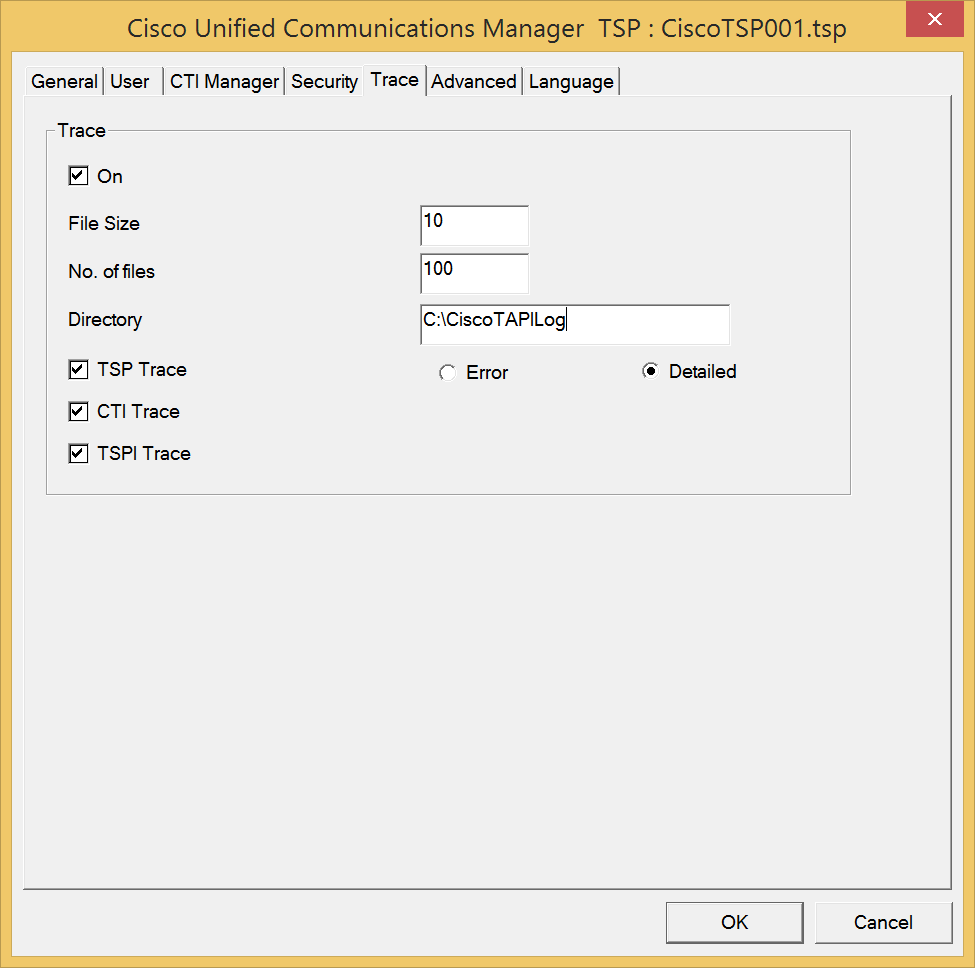975x968 pixels.
Task: Click the File Size input field
Action: (x=474, y=226)
